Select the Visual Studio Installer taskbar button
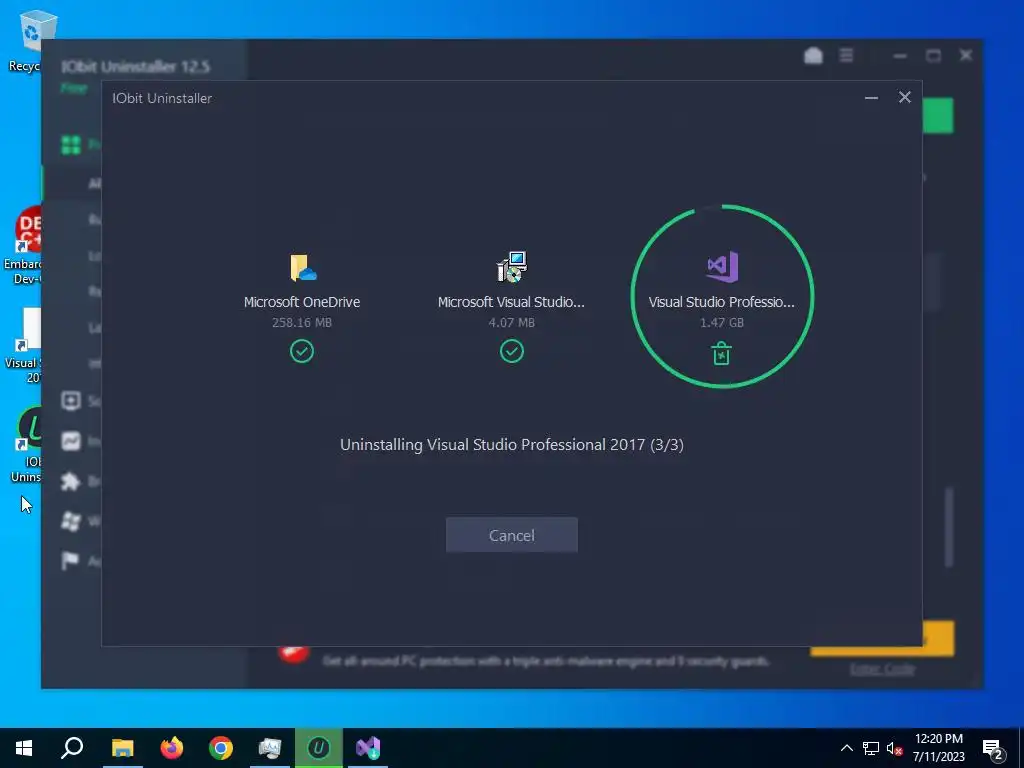 point(368,748)
